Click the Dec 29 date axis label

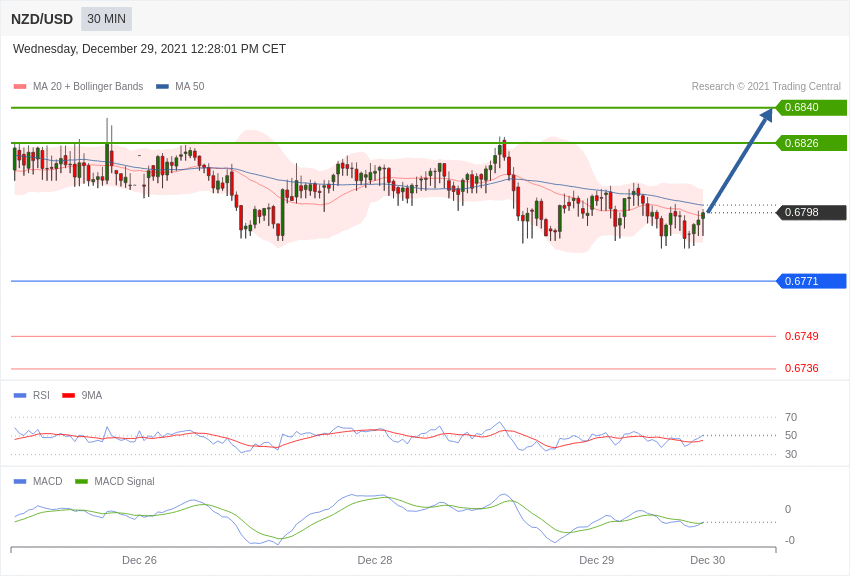[596, 560]
